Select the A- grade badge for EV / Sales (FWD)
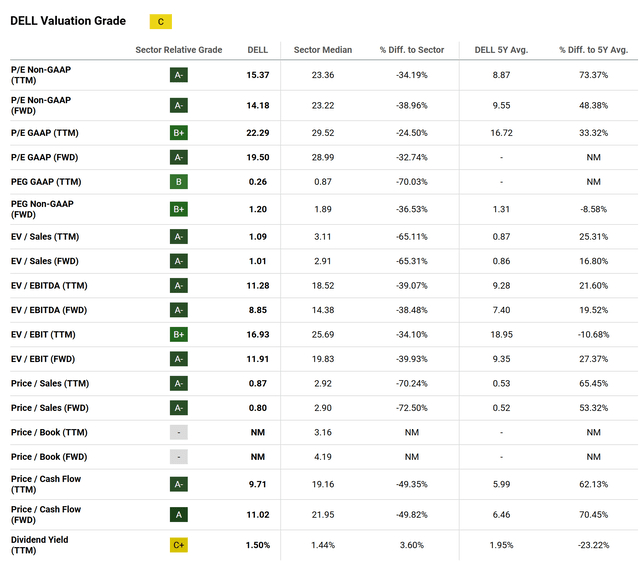This screenshot has width=640, height=562. point(179,261)
